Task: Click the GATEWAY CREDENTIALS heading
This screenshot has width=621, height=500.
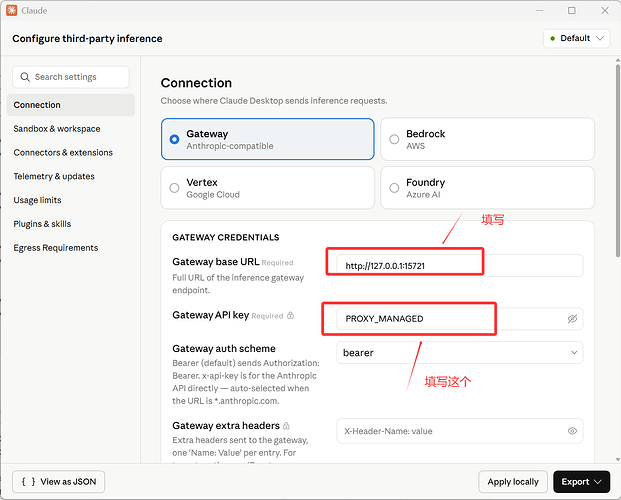Action: coord(226,237)
